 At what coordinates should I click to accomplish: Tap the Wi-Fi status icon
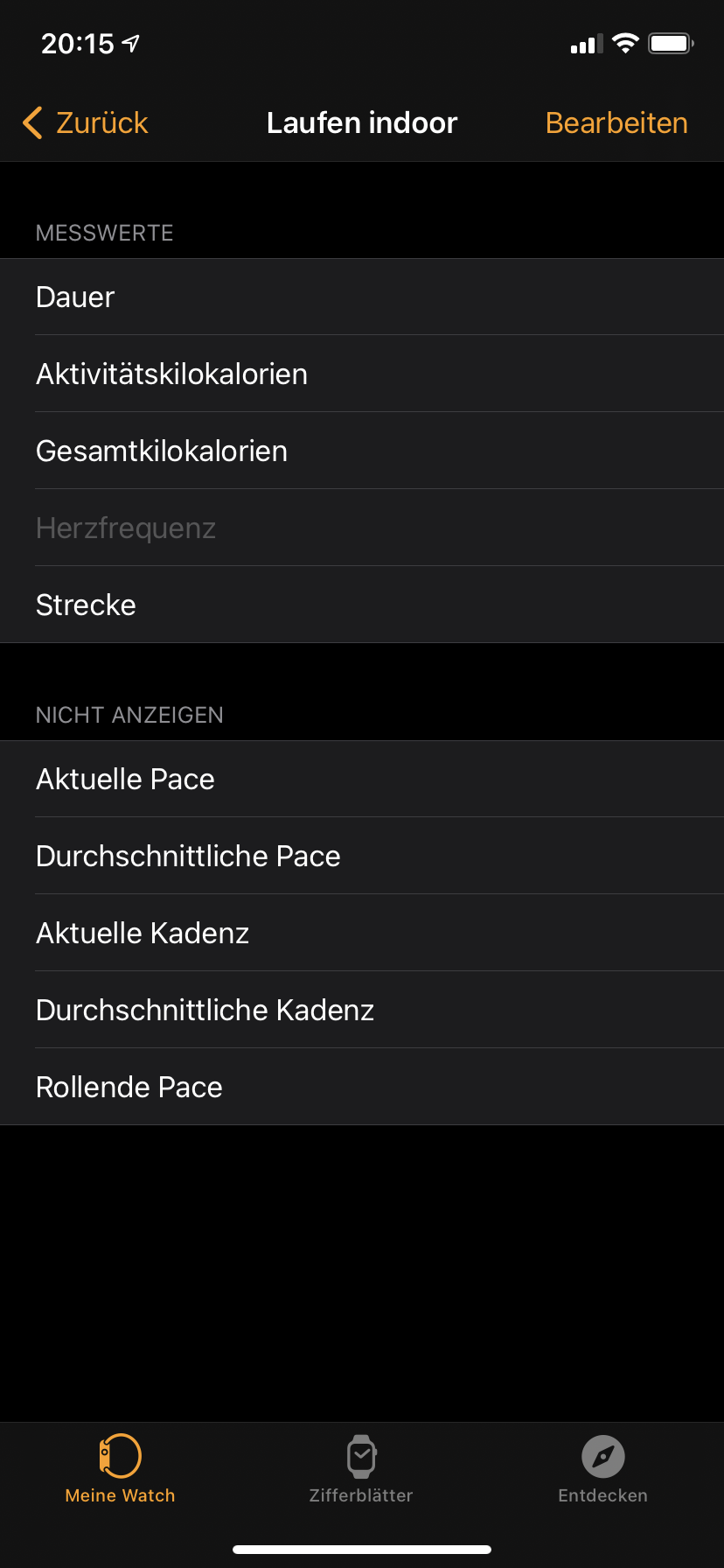pyautogui.click(x=625, y=44)
